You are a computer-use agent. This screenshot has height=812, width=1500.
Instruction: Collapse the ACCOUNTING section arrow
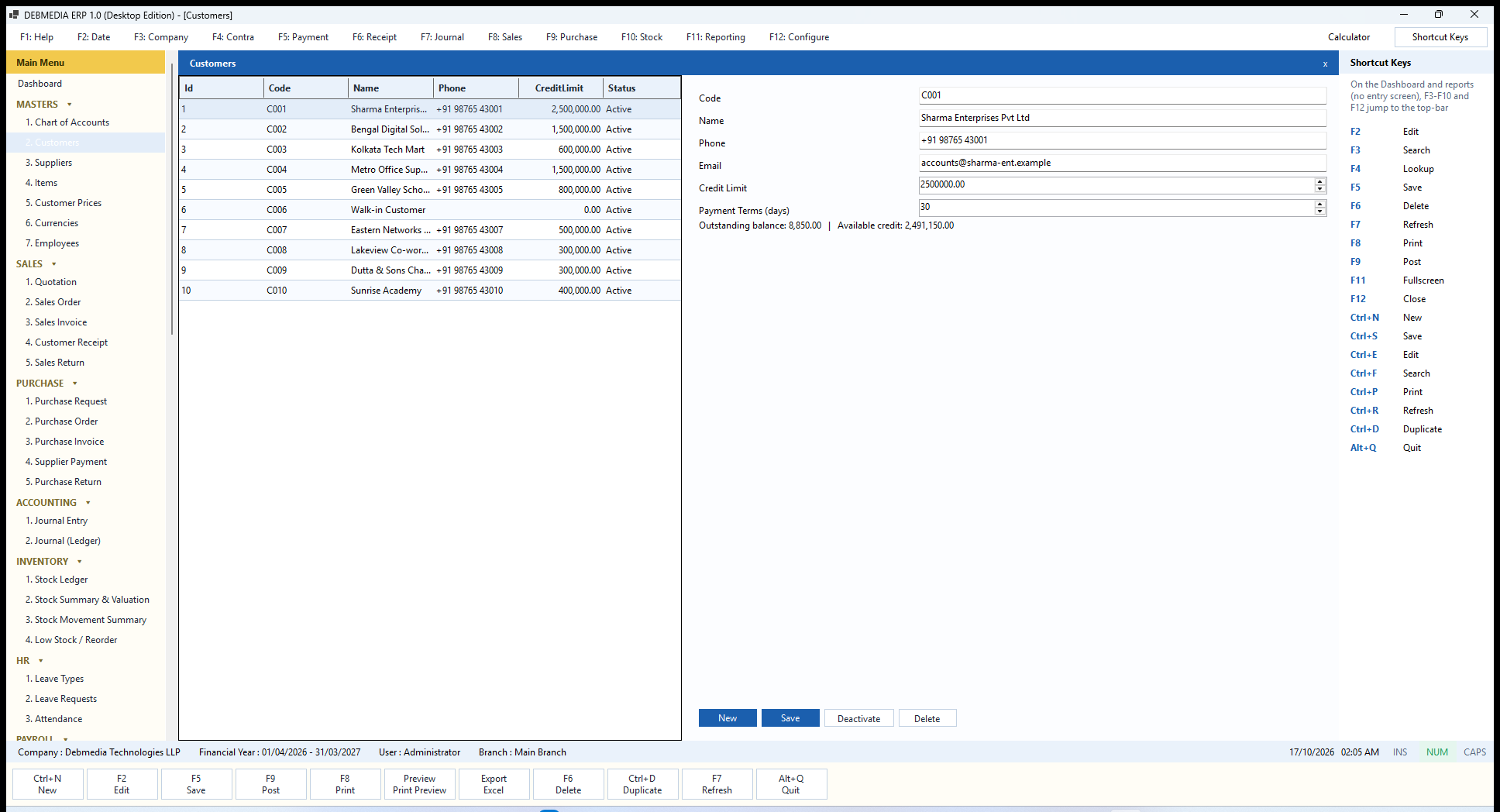click(88, 503)
